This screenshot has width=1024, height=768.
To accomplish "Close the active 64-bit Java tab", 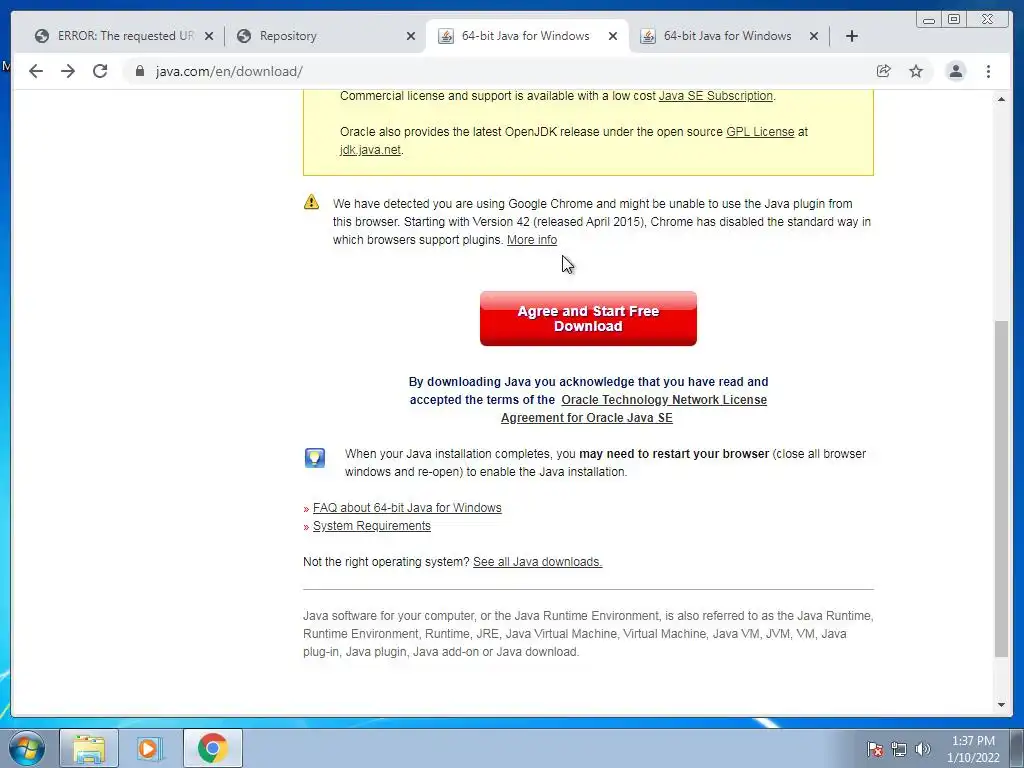I will 613,36.
